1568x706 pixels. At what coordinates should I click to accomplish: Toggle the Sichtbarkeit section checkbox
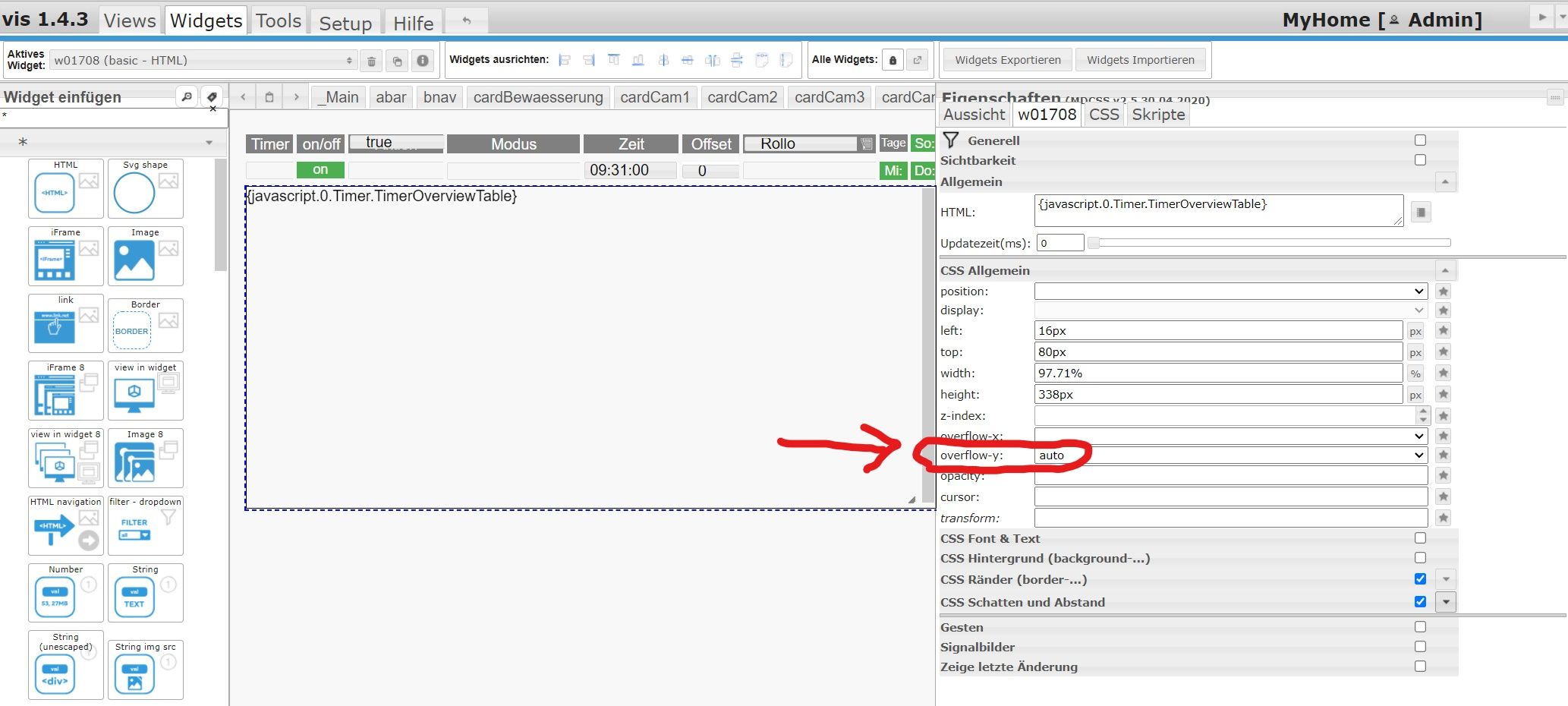click(1420, 160)
